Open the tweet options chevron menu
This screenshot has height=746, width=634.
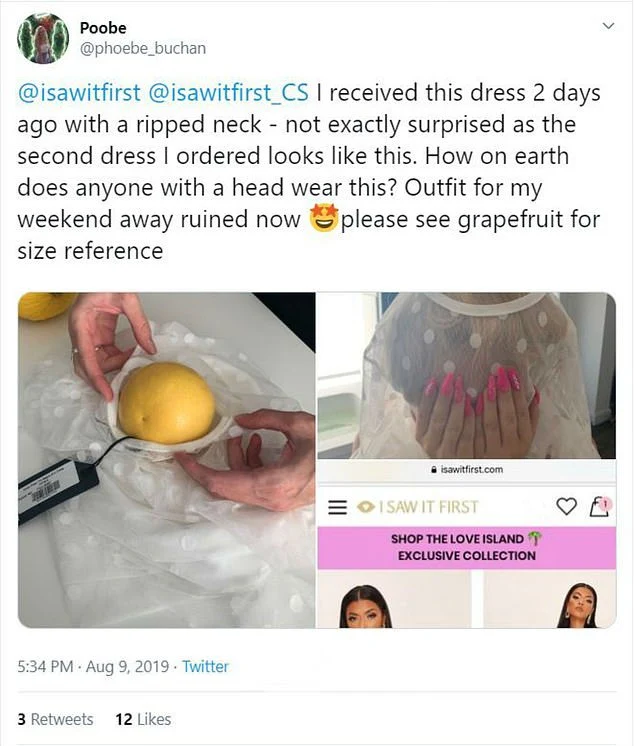click(x=608, y=26)
